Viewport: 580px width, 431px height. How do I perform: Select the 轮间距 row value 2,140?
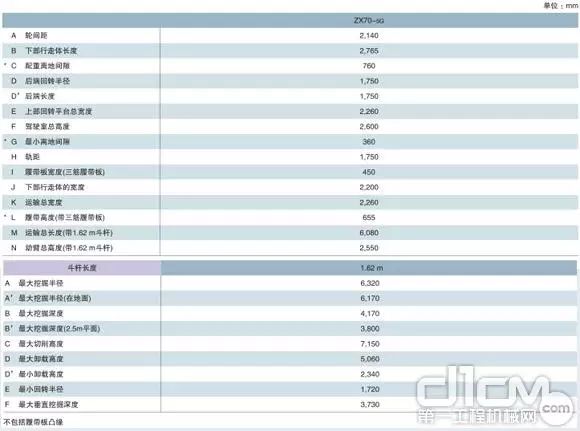(x=369, y=36)
